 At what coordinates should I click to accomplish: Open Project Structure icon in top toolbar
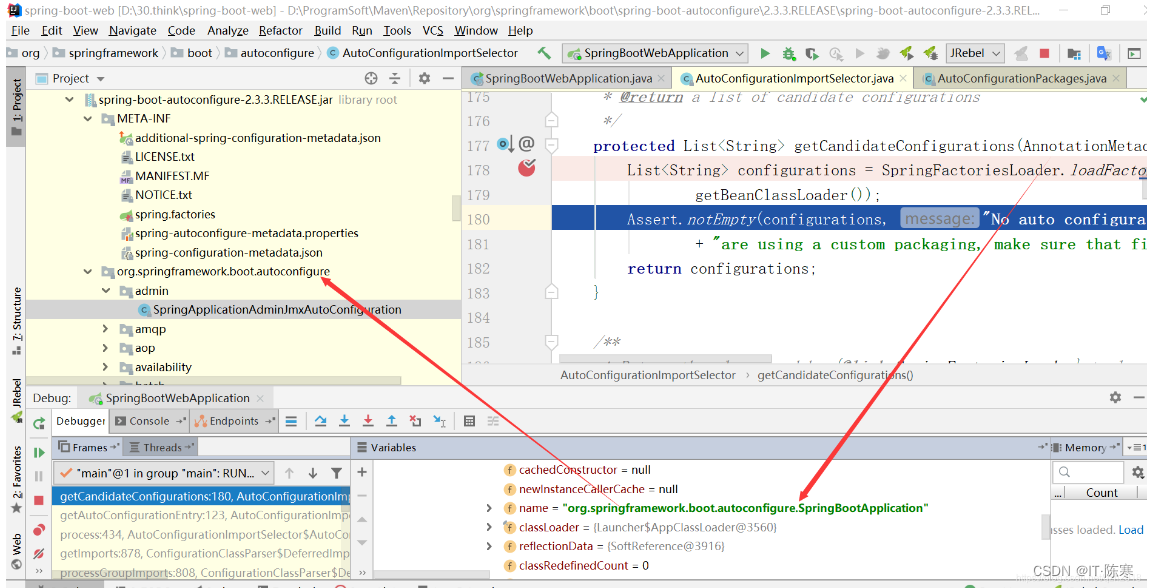[1074, 53]
